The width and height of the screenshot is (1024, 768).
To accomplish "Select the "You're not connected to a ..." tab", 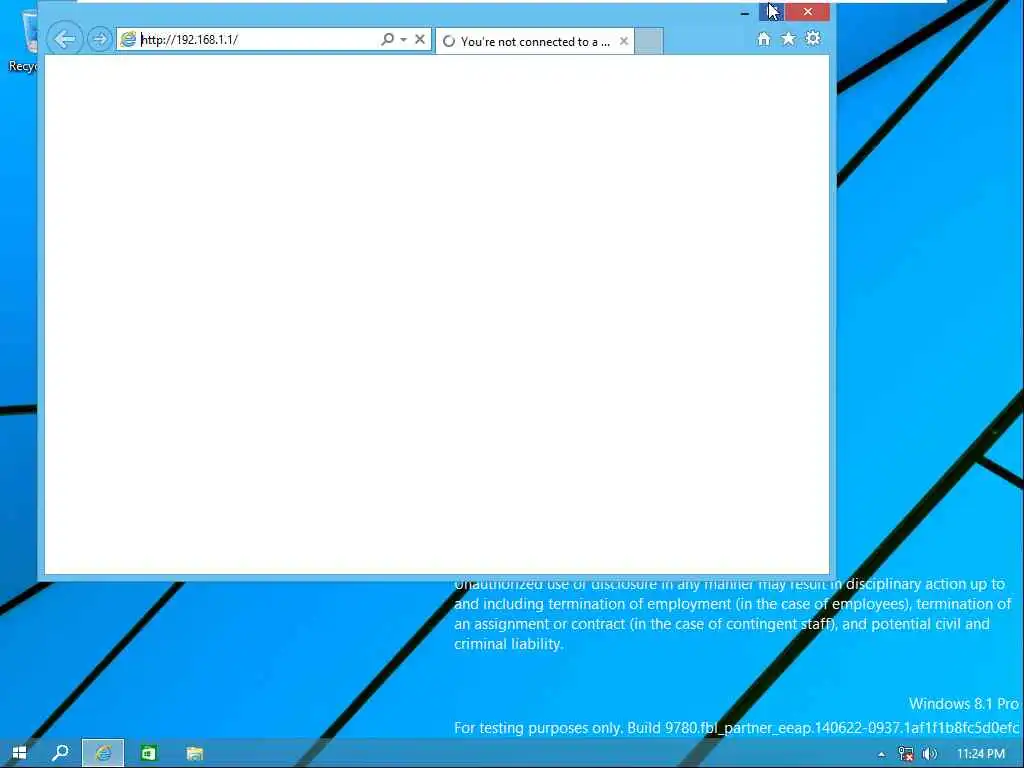I will click(534, 41).
